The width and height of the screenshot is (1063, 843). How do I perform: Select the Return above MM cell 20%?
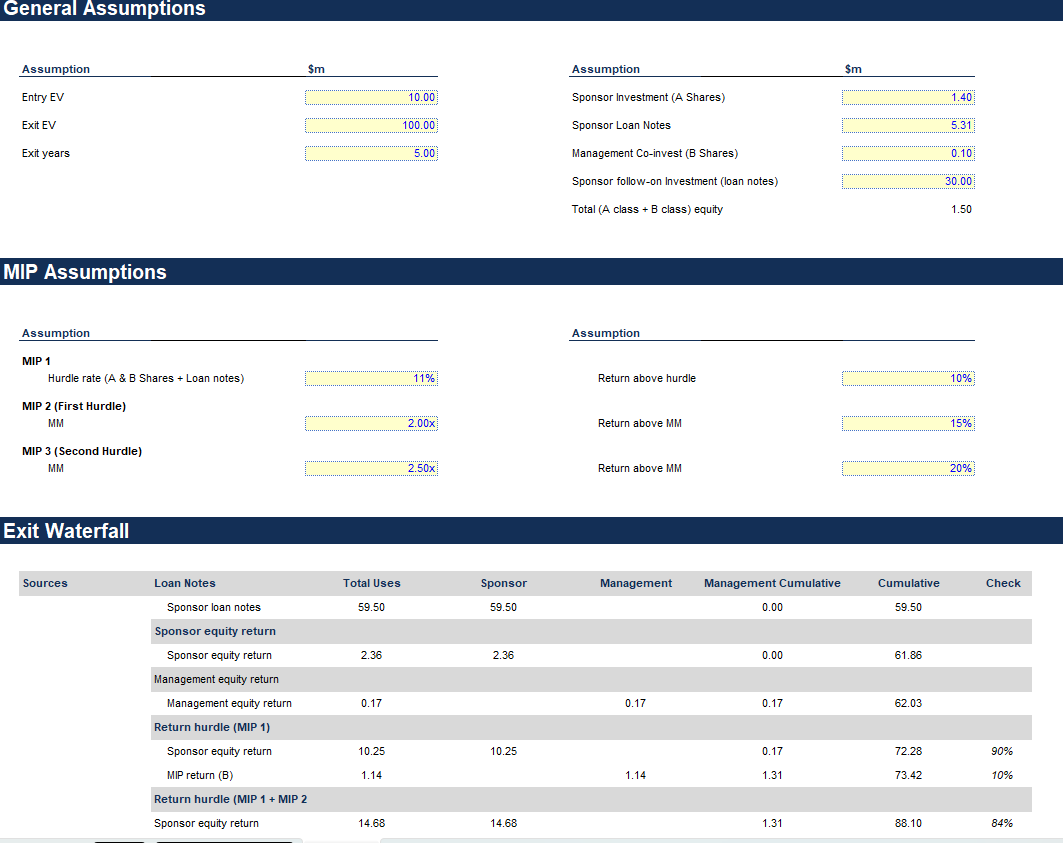point(908,469)
